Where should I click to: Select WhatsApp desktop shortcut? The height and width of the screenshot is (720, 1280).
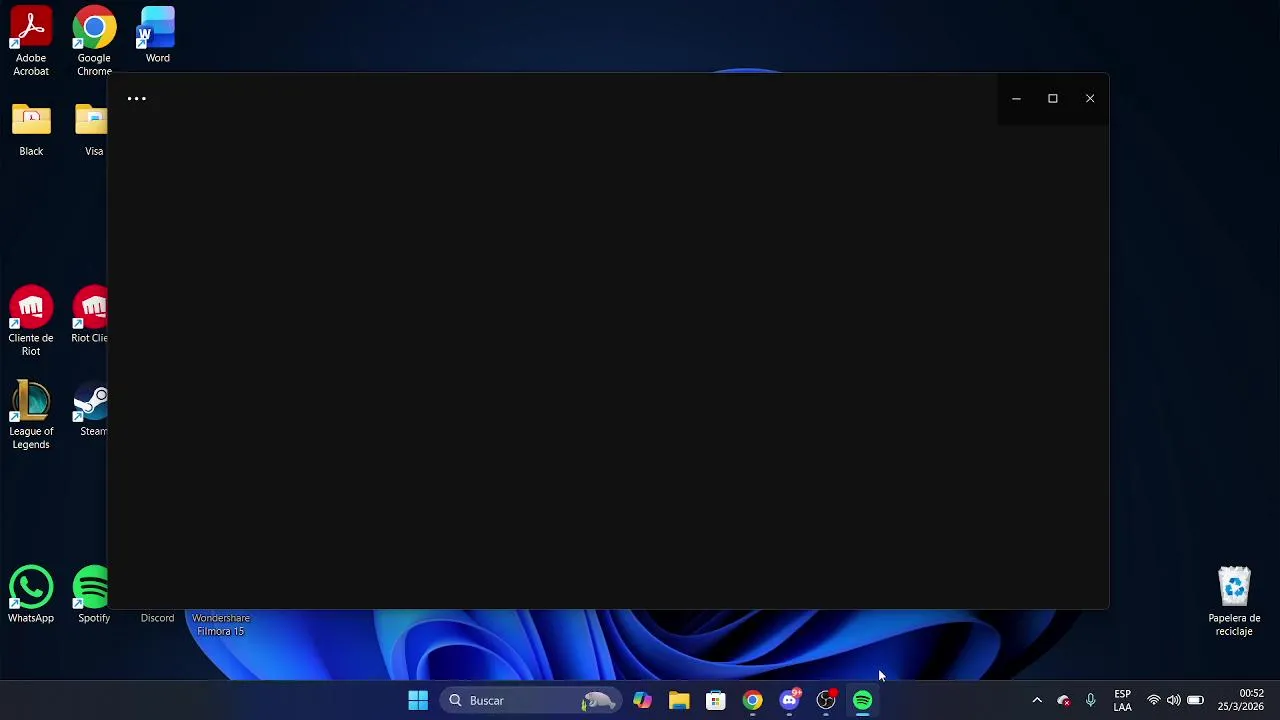[31, 596]
